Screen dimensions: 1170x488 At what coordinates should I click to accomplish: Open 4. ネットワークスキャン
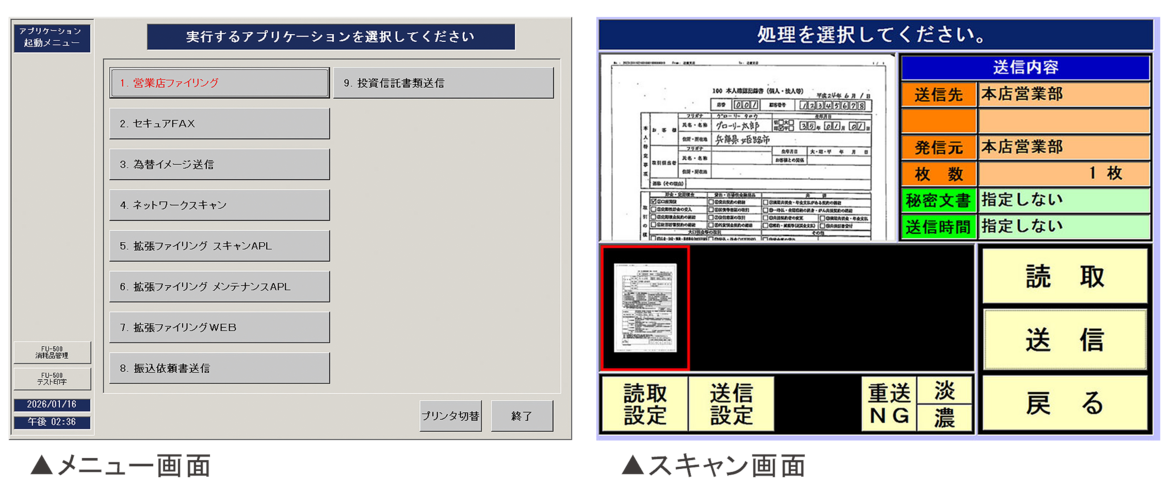tap(219, 205)
